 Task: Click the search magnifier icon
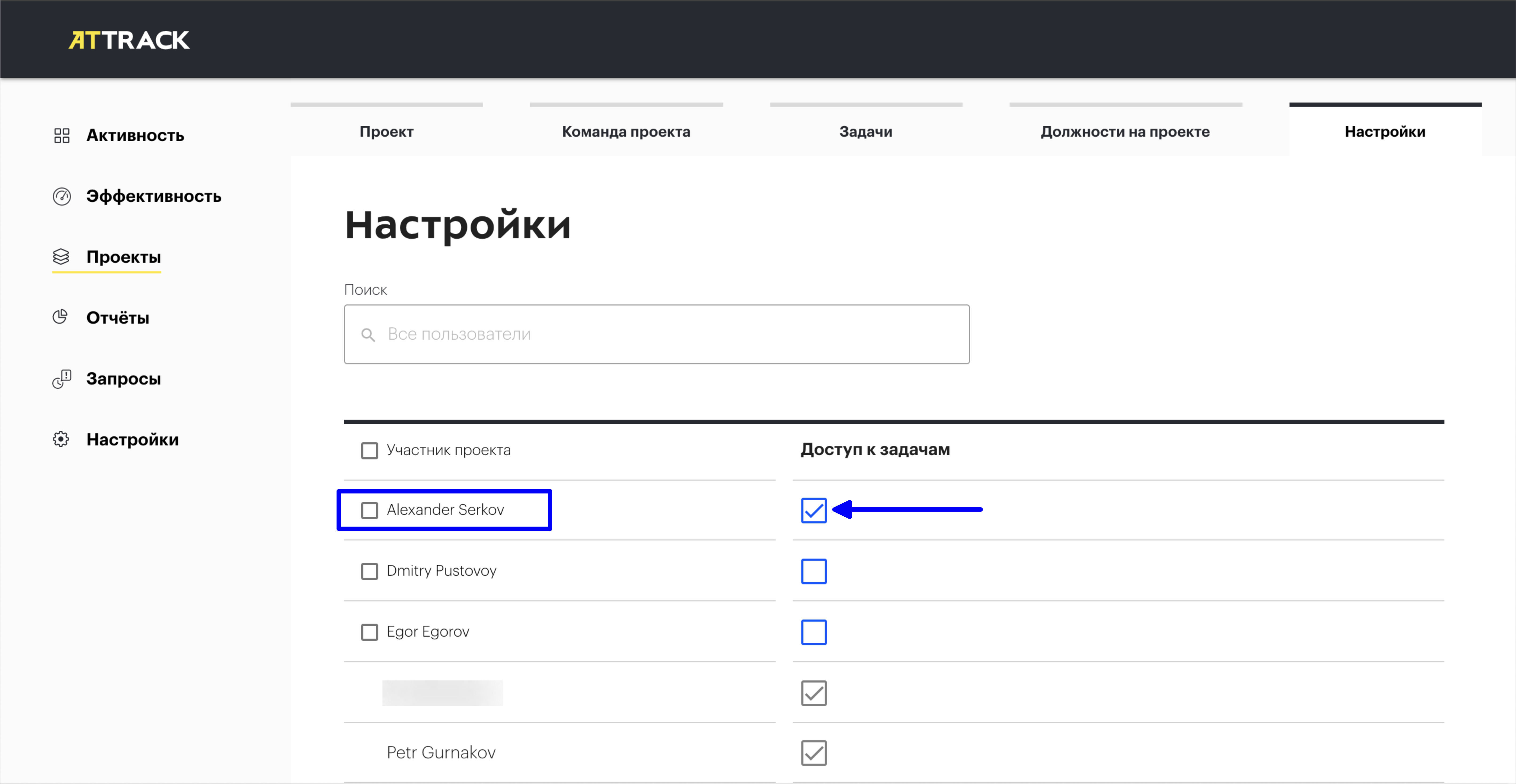tap(368, 334)
